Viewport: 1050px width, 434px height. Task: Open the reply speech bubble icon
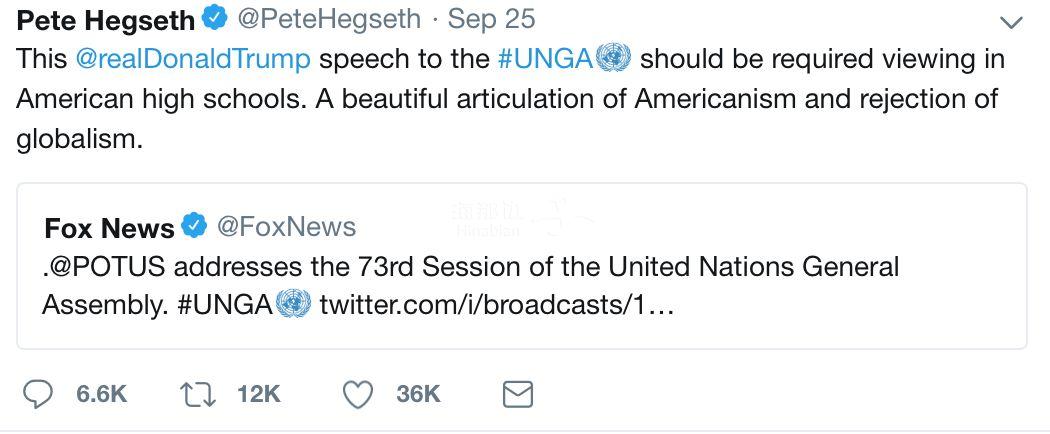click(x=38, y=394)
